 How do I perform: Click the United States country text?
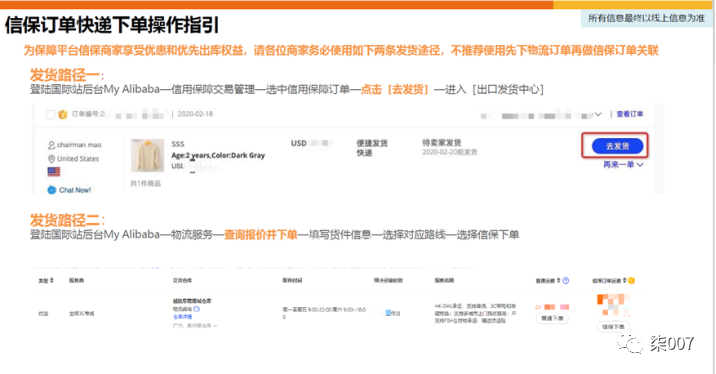point(78,159)
